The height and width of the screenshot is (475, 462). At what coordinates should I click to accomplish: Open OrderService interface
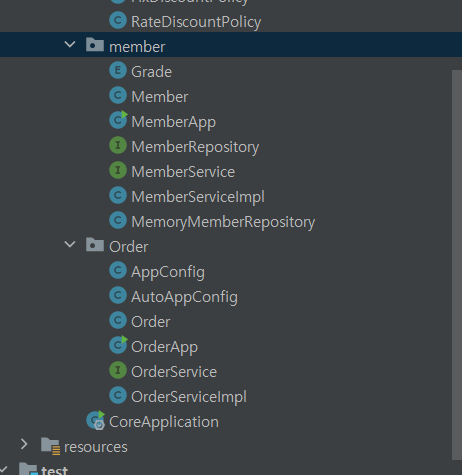[x=174, y=372]
